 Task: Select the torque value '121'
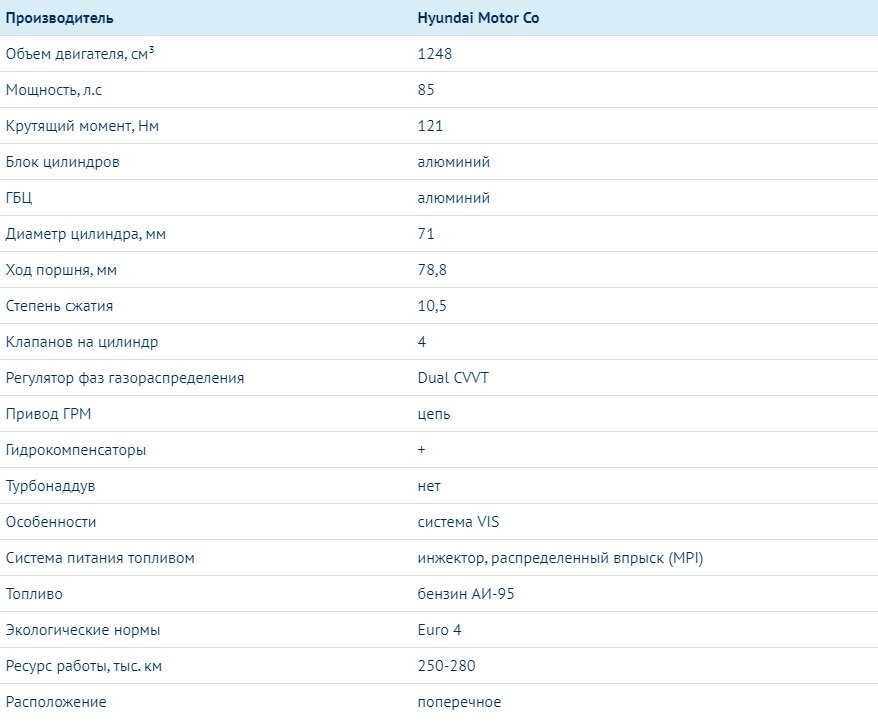(431, 125)
